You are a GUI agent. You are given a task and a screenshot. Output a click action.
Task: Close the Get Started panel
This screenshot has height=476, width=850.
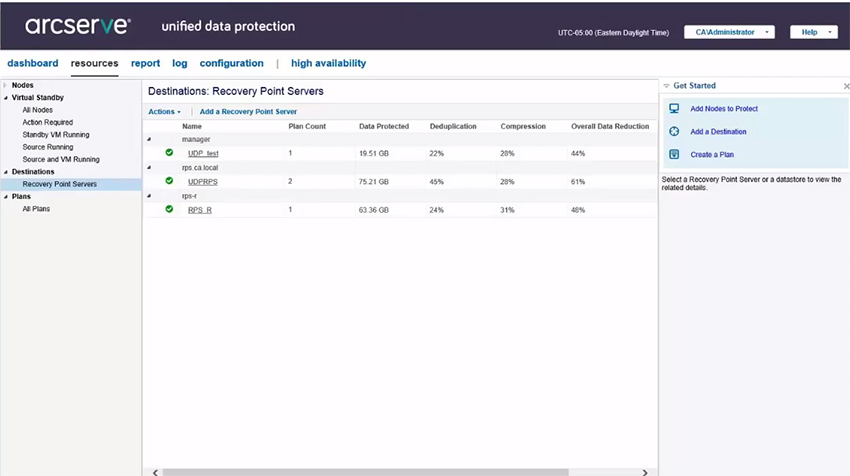(846, 86)
